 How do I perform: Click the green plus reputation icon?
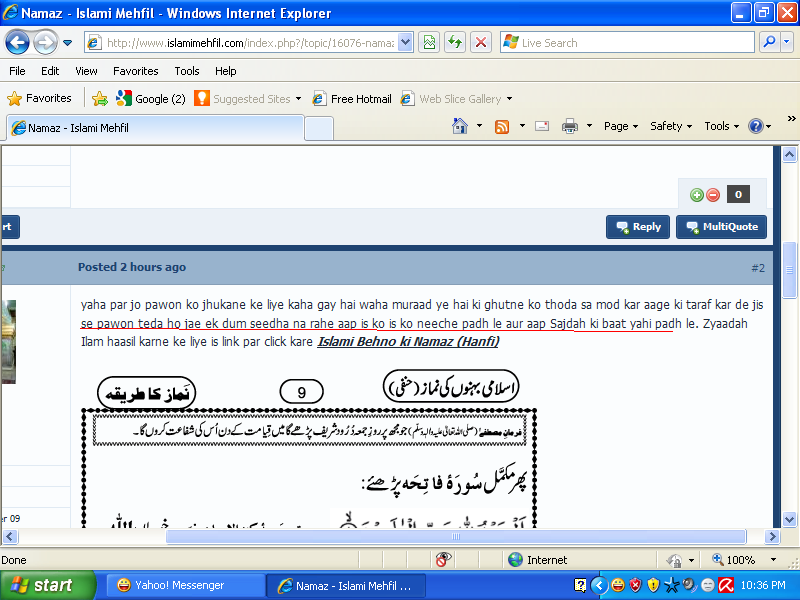[x=697, y=195]
